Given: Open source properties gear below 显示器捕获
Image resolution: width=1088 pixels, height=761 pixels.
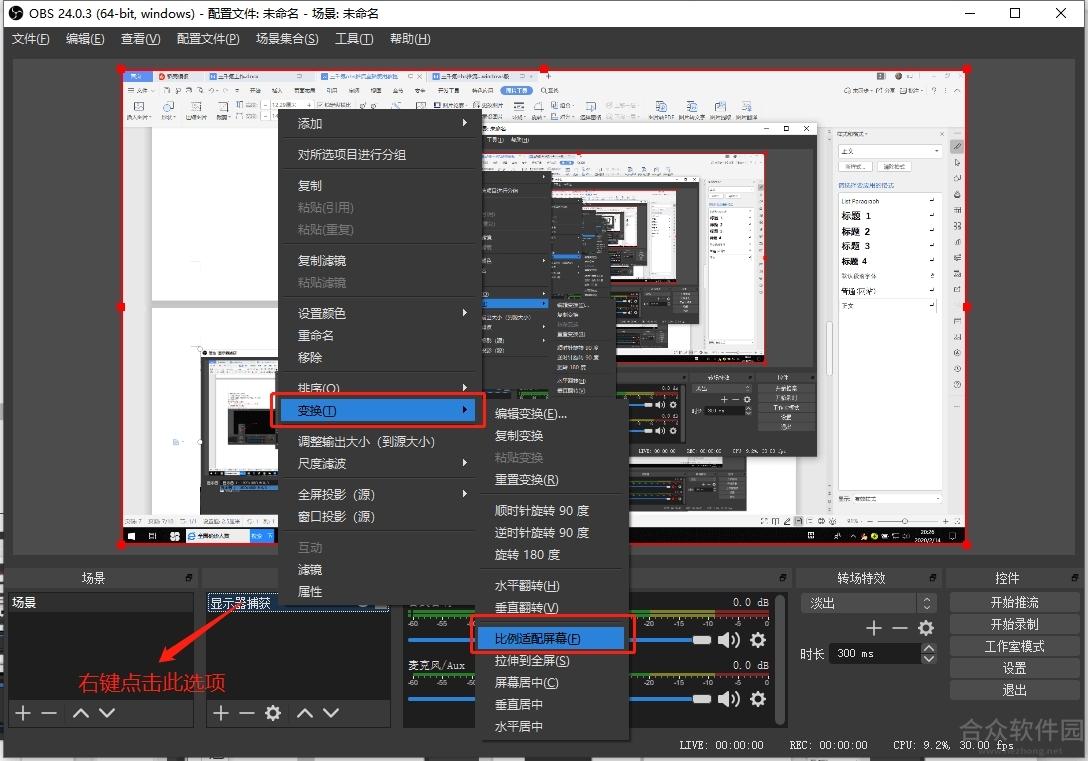Looking at the screenshot, I should (273, 712).
